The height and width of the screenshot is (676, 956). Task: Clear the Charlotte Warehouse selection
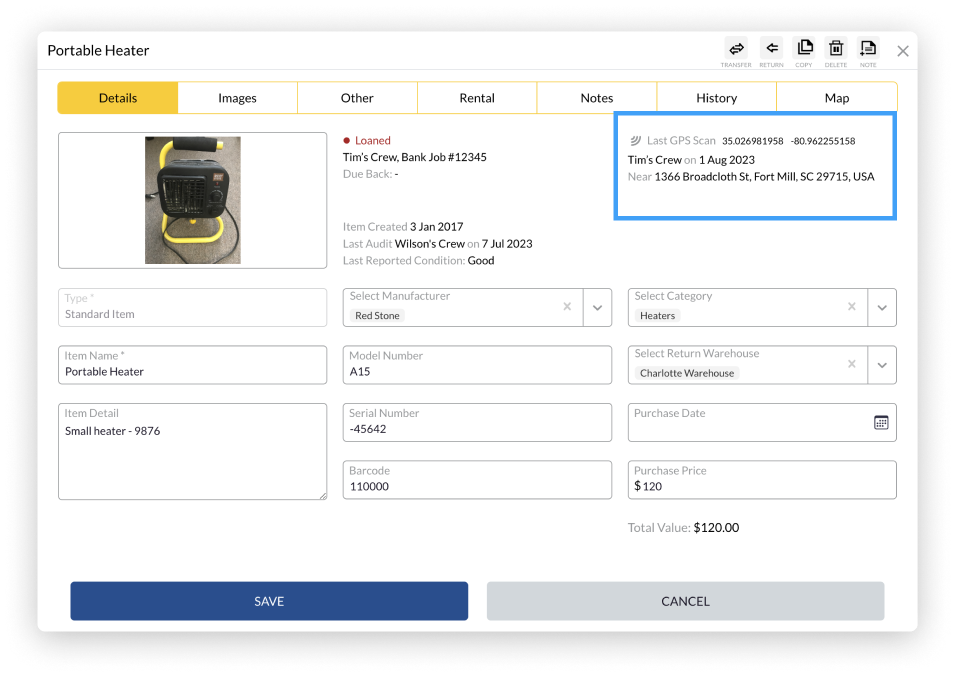click(x=852, y=365)
